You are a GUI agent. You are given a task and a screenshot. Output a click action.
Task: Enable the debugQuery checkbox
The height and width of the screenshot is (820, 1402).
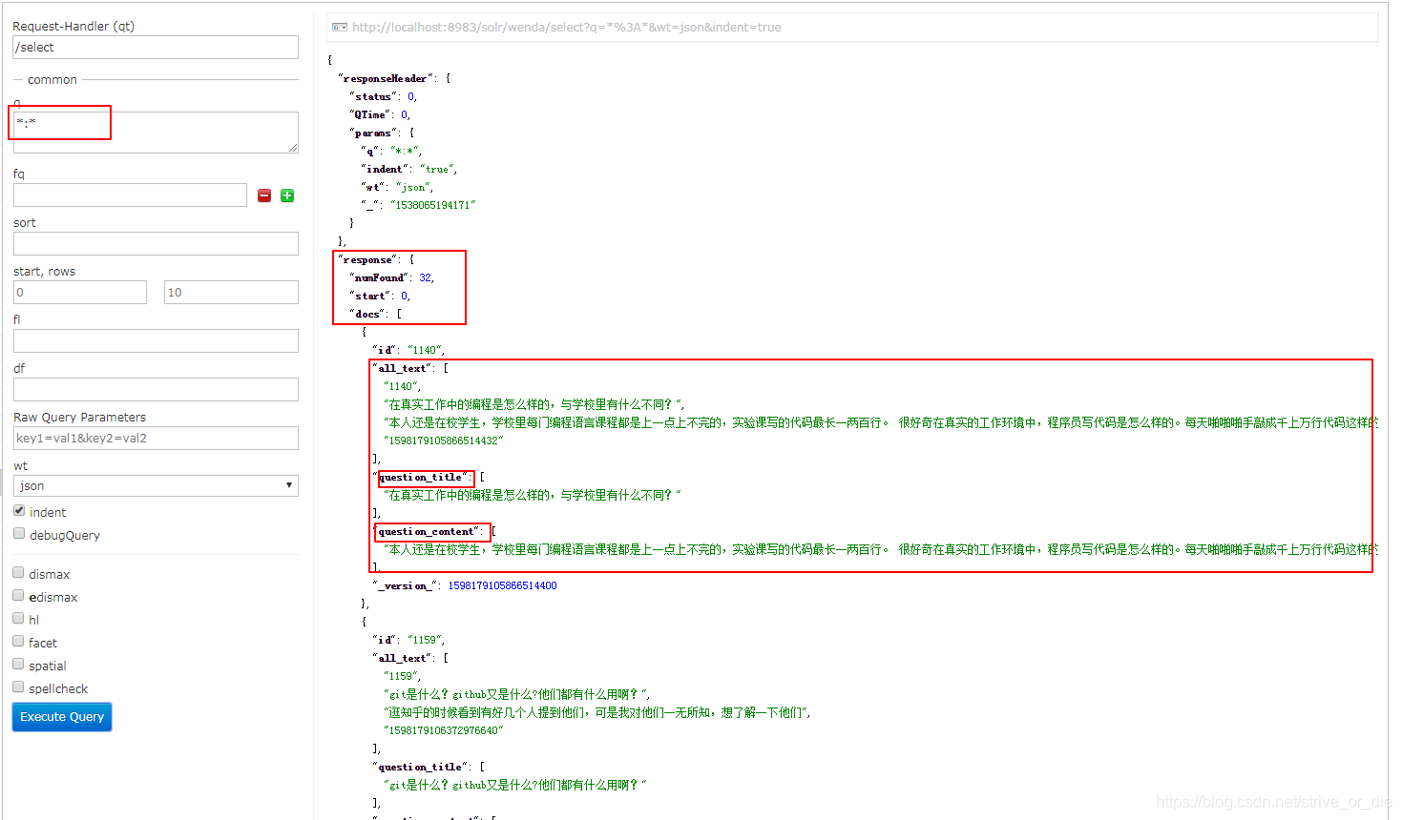[x=19, y=534]
